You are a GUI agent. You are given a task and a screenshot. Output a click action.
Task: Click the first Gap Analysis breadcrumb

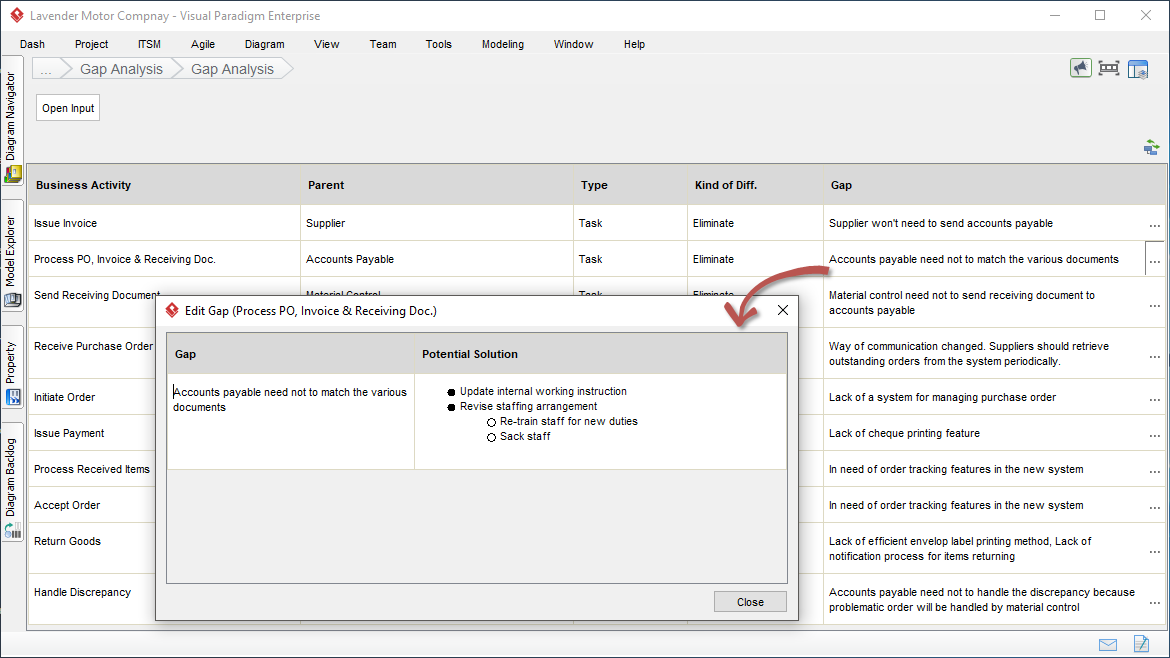(121, 69)
